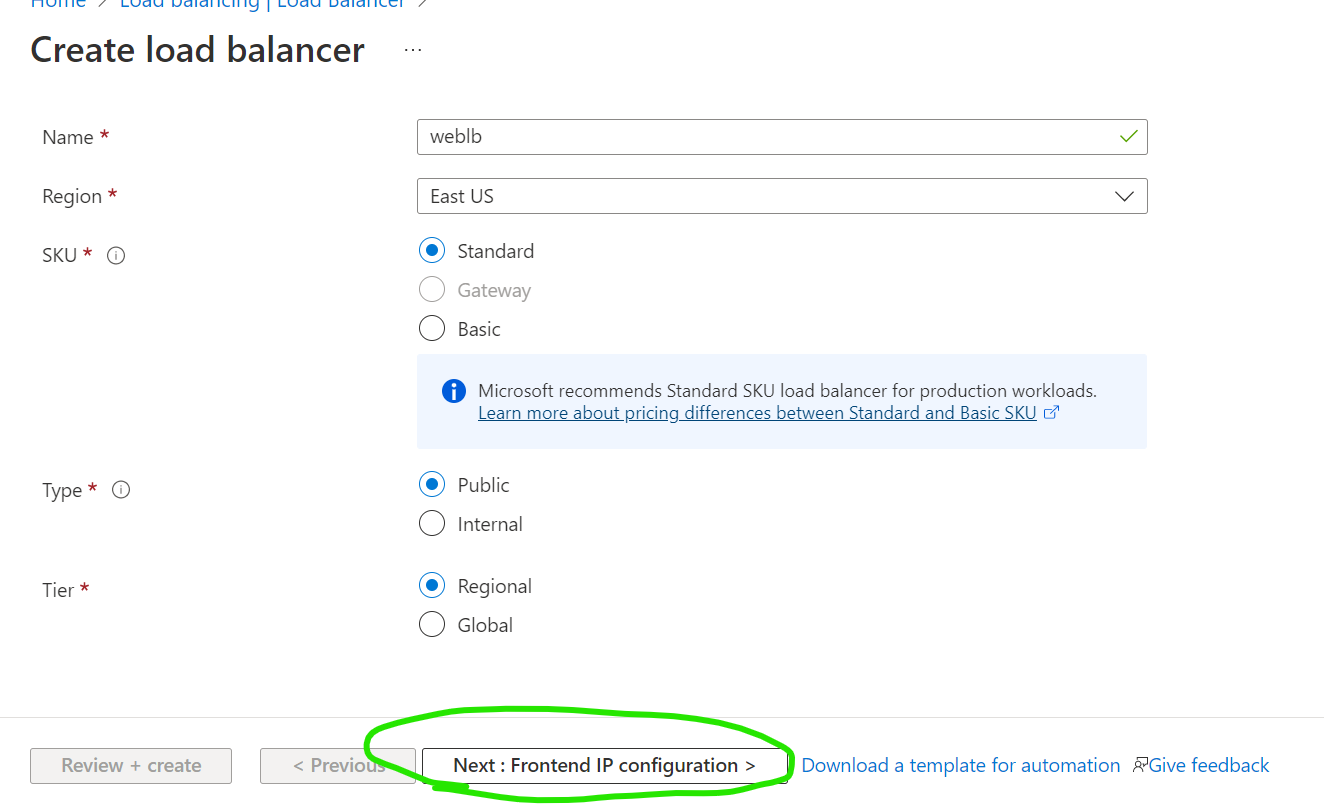This screenshot has width=1324, height=808.
Task: Click the SKU information icon
Action: [x=116, y=256]
